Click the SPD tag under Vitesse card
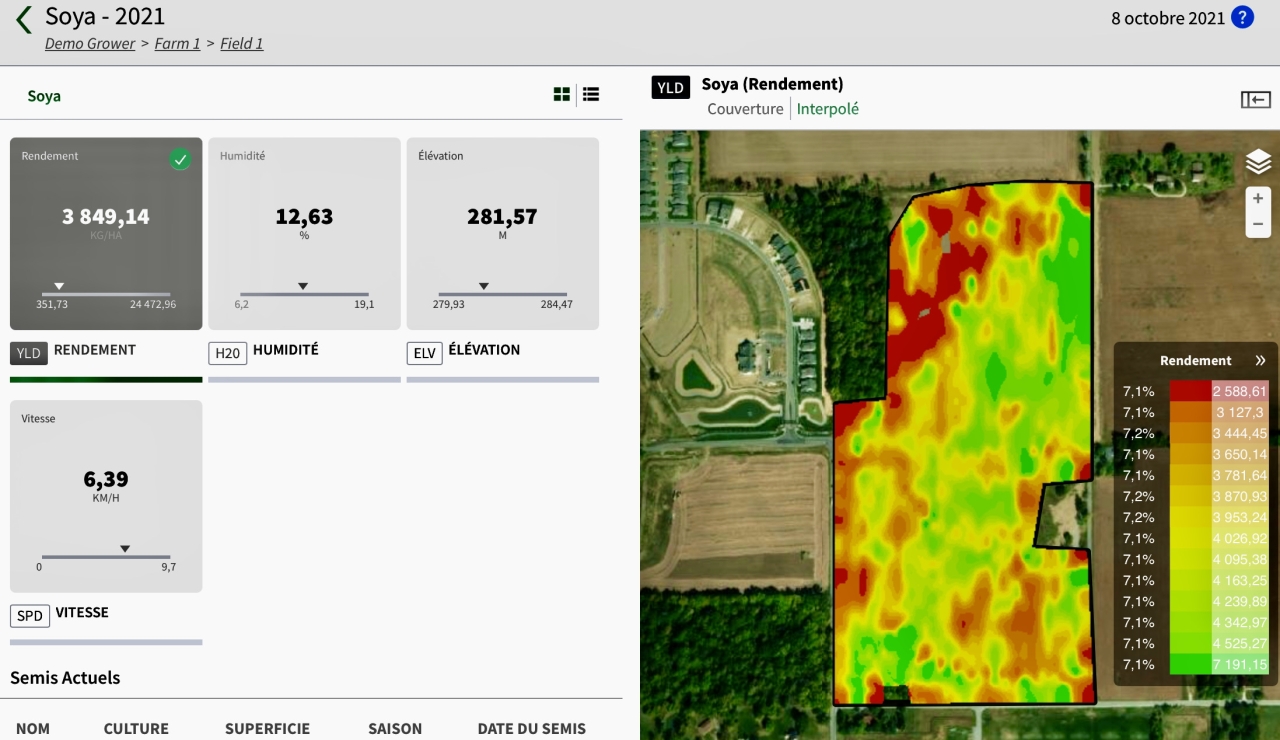The width and height of the screenshot is (1280, 740). (x=30, y=616)
